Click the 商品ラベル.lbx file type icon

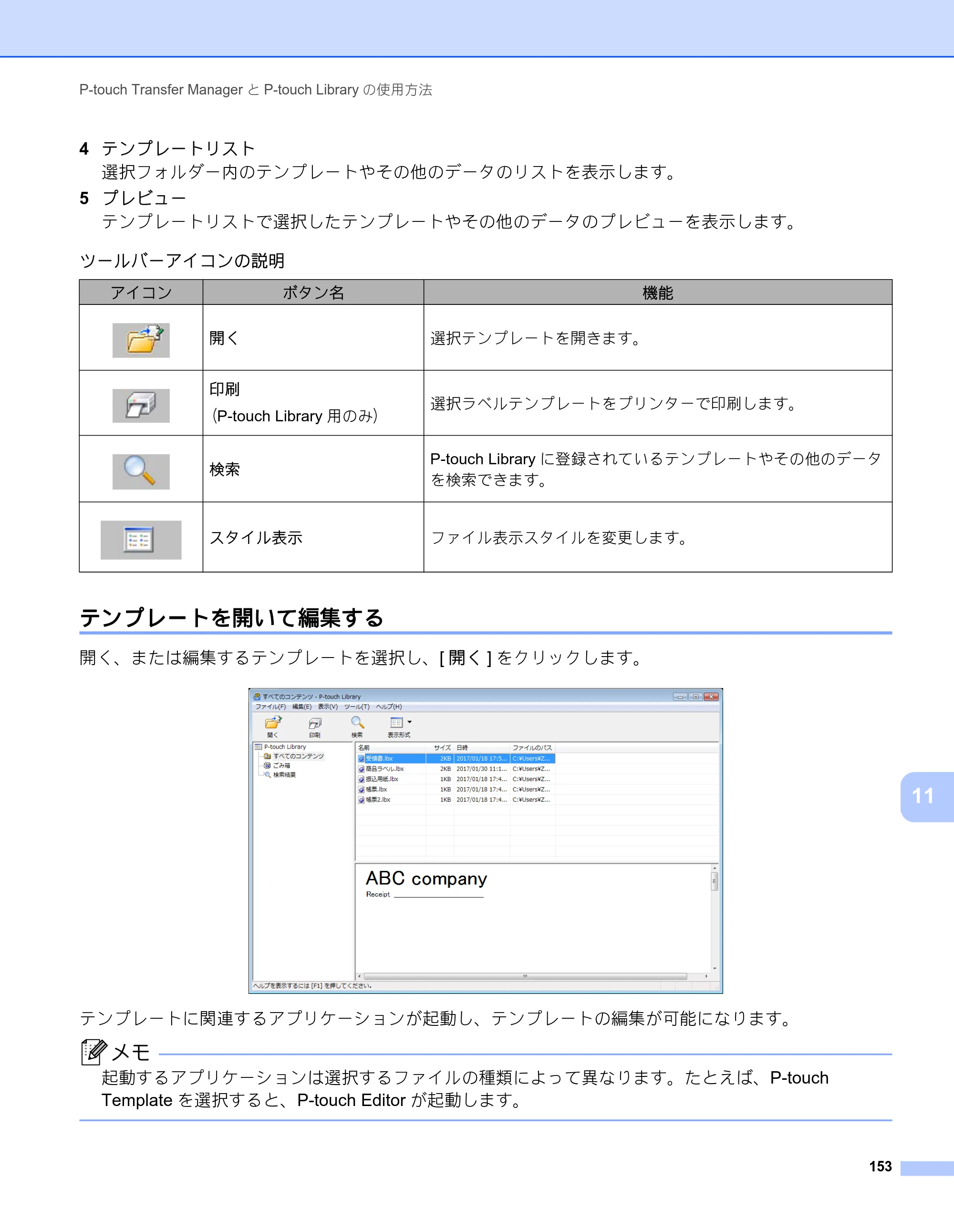tap(362, 769)
